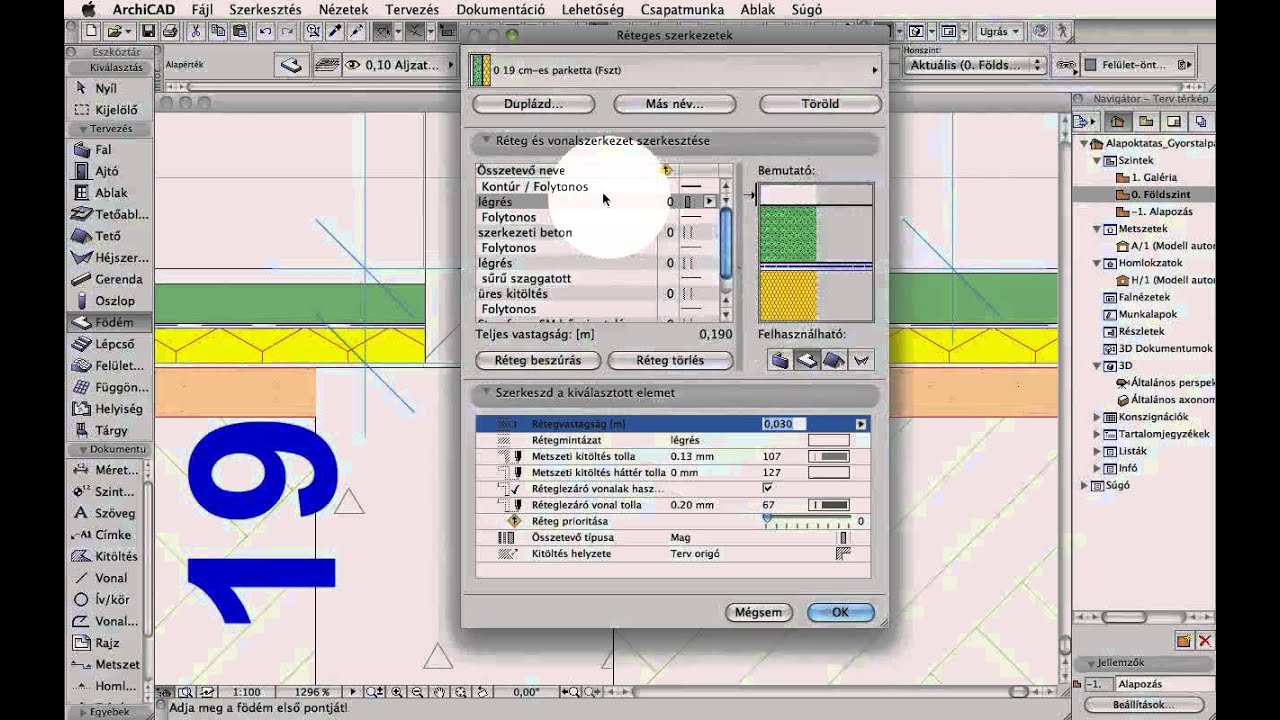Open the Fájl menu
Image resolution: width=1280 pixels, height=720 pixels.
click(x=201, y=9)
